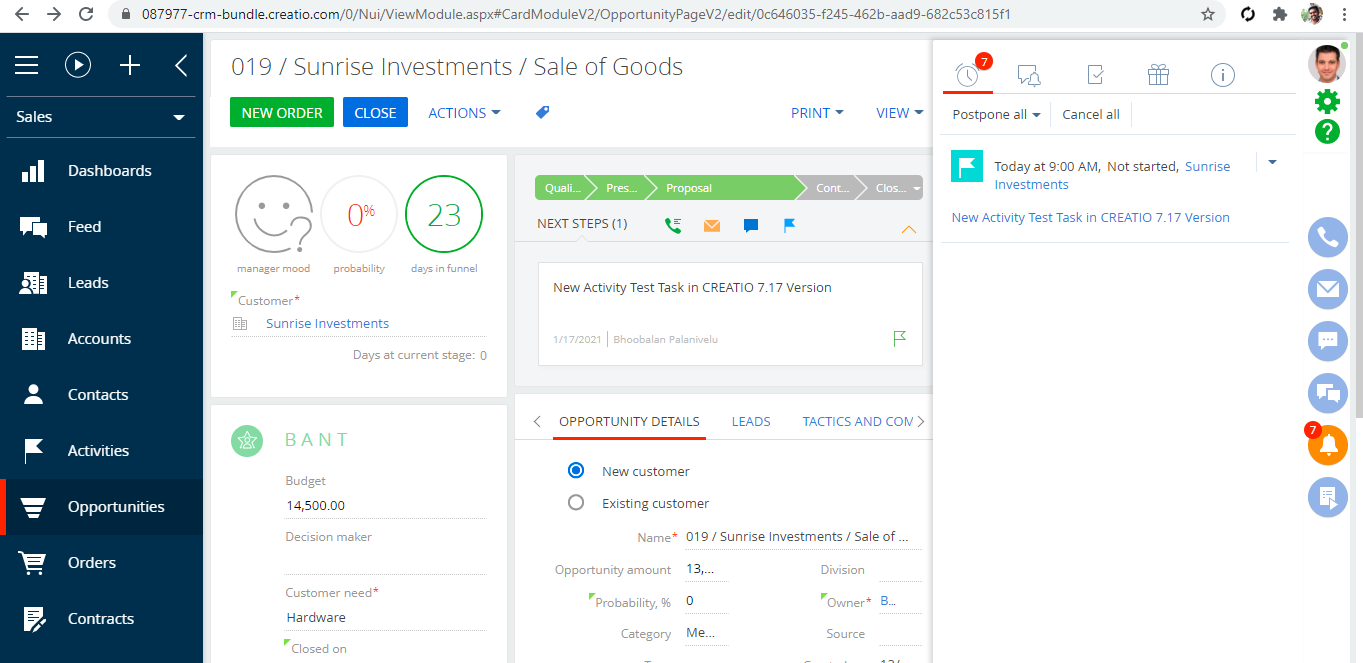Open Orders section
Viewport: 1363px width, 663px height.
pos(102,563)
